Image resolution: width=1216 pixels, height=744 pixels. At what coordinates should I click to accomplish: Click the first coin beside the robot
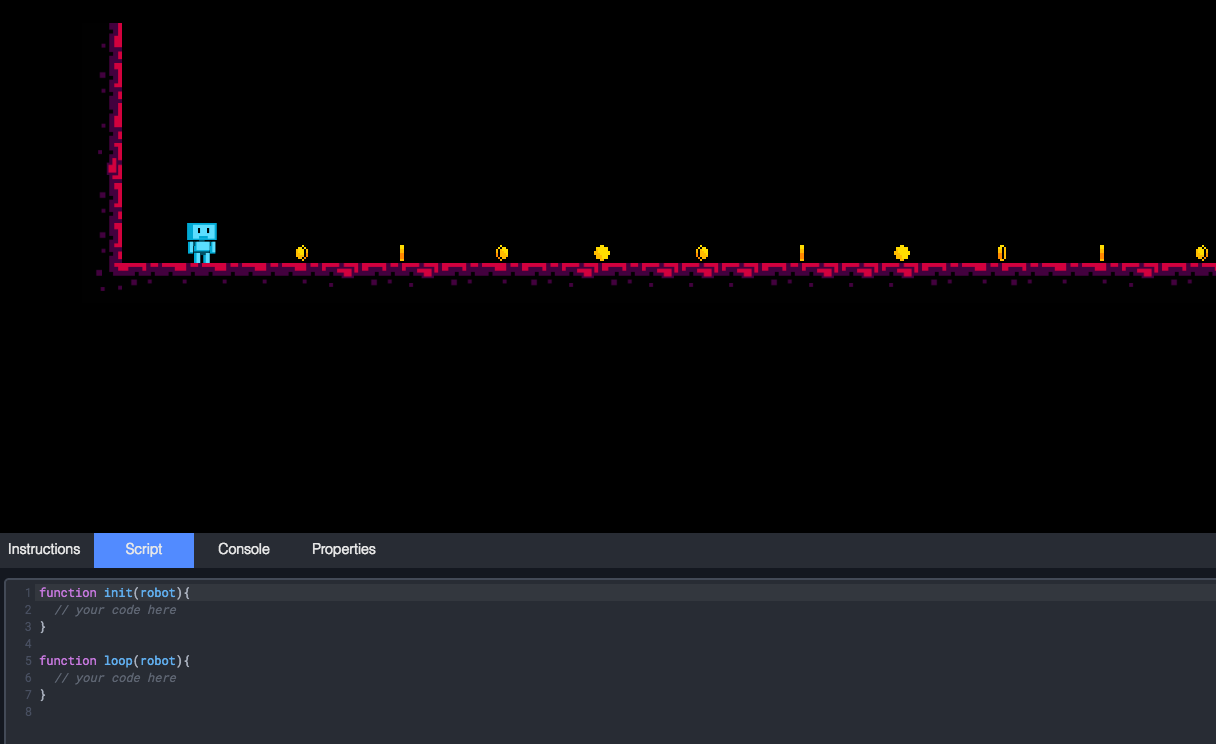point(301,252)
